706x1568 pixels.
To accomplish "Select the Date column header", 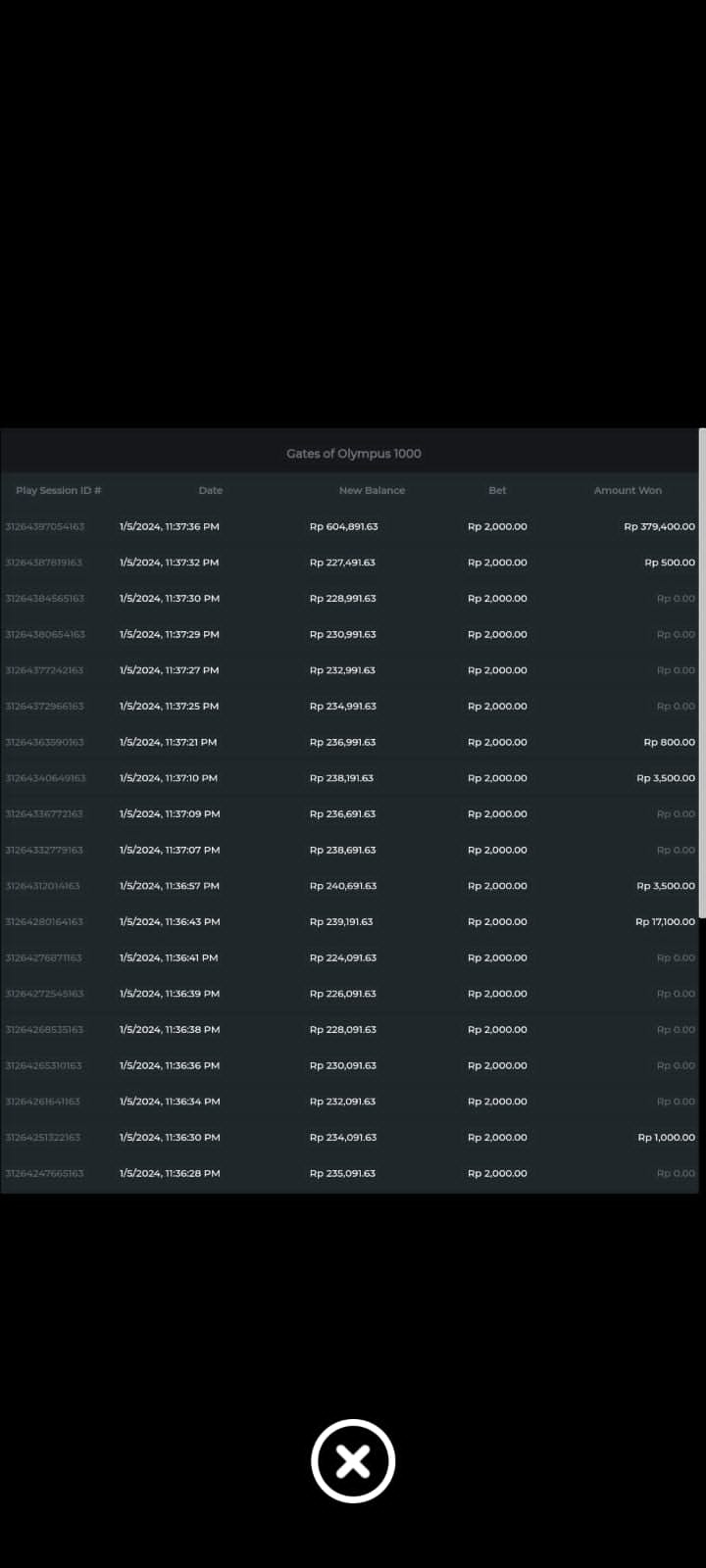I will coord(211,490).
